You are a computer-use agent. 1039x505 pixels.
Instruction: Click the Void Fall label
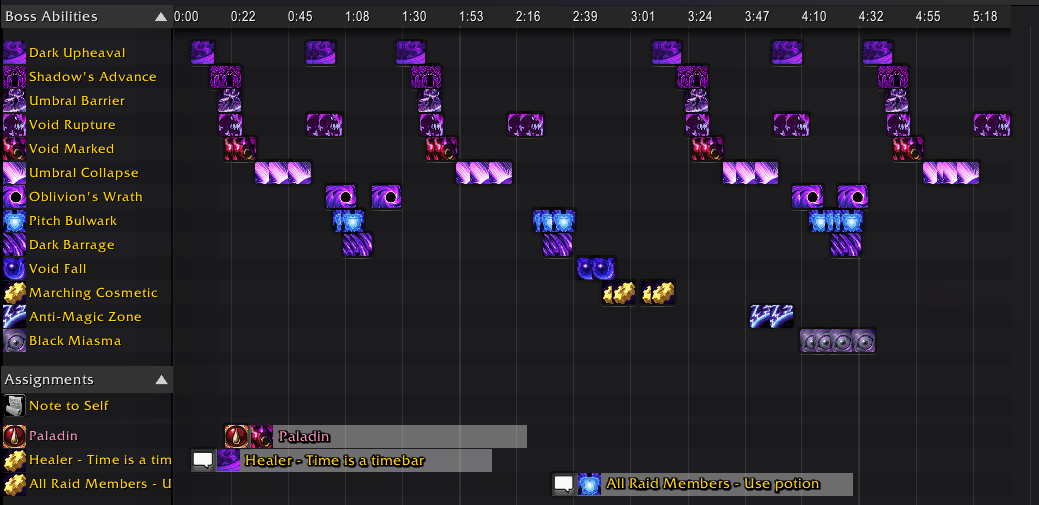click(58, 268)
